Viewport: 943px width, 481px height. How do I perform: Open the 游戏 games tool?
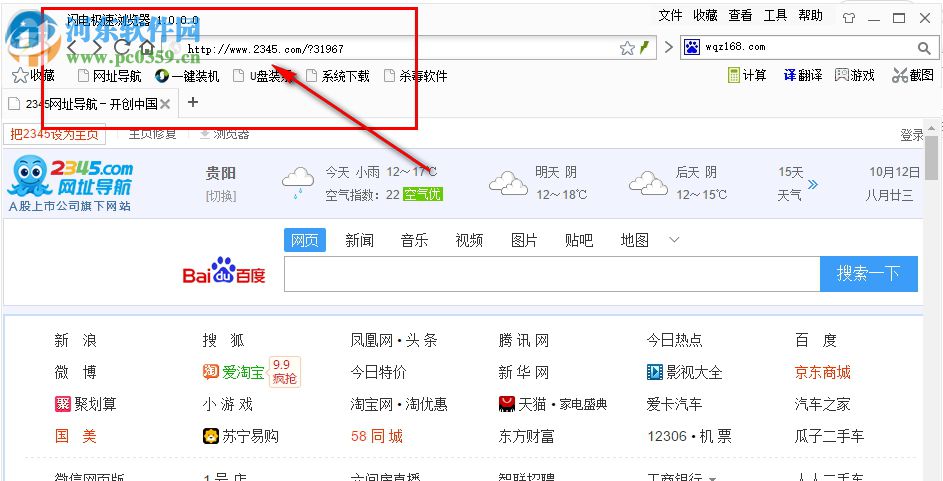pos(855,75)
